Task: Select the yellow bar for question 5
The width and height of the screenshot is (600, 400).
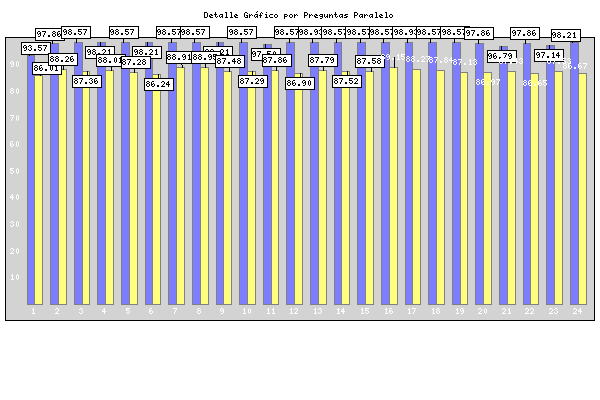Action: point(134,188)
